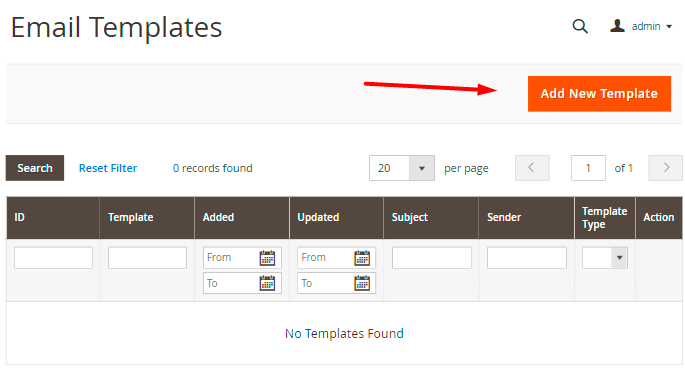Go to next page arrow
685x376 pixels.
click(665, 168)
